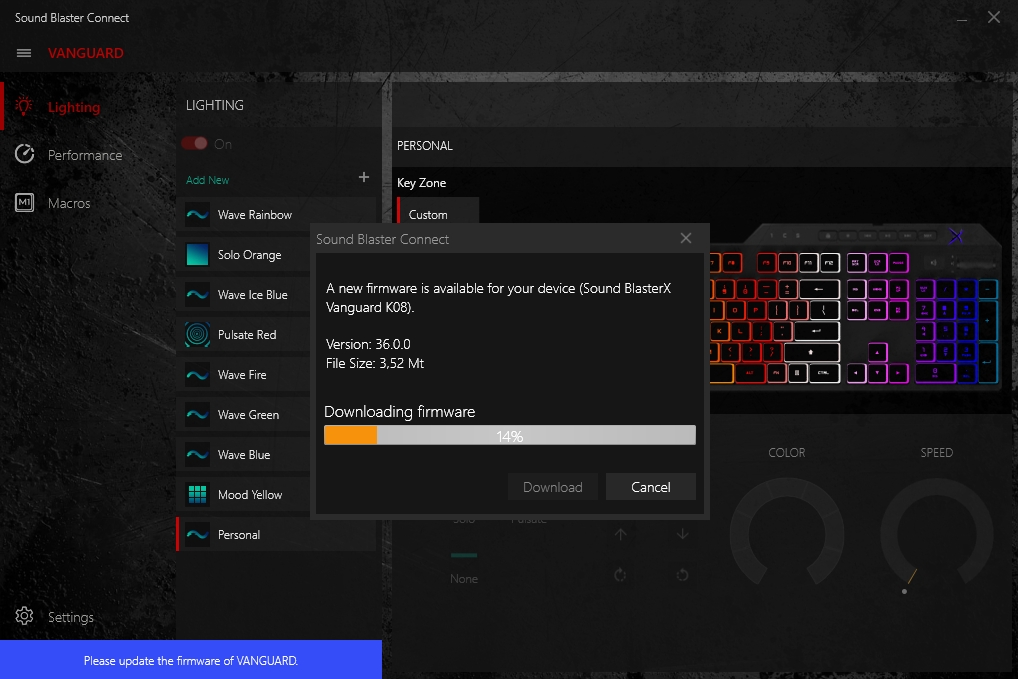Close the Sound Blaster Connect window
Image resolution: width=1018 pixels, height=679 pixels.
pyautogui.click(x=993, y=18)
